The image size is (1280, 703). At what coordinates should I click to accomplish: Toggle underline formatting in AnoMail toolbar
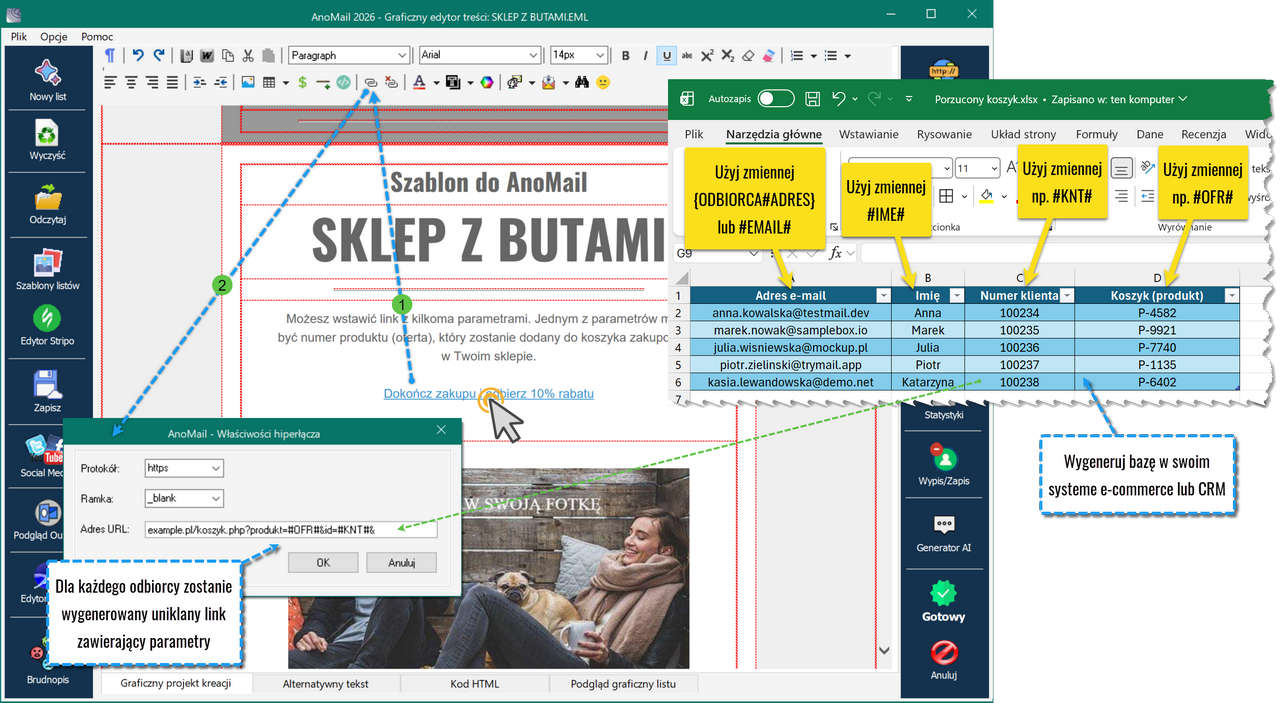tap(667, 56)
